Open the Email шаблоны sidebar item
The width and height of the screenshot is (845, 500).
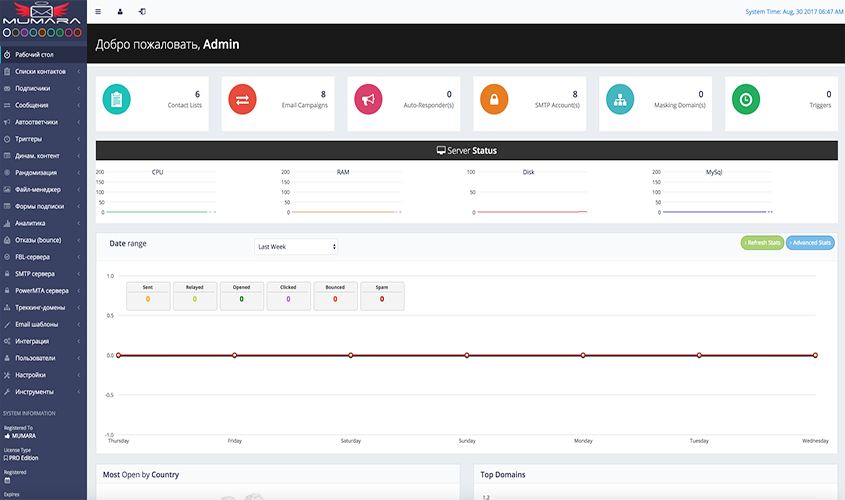40,324
